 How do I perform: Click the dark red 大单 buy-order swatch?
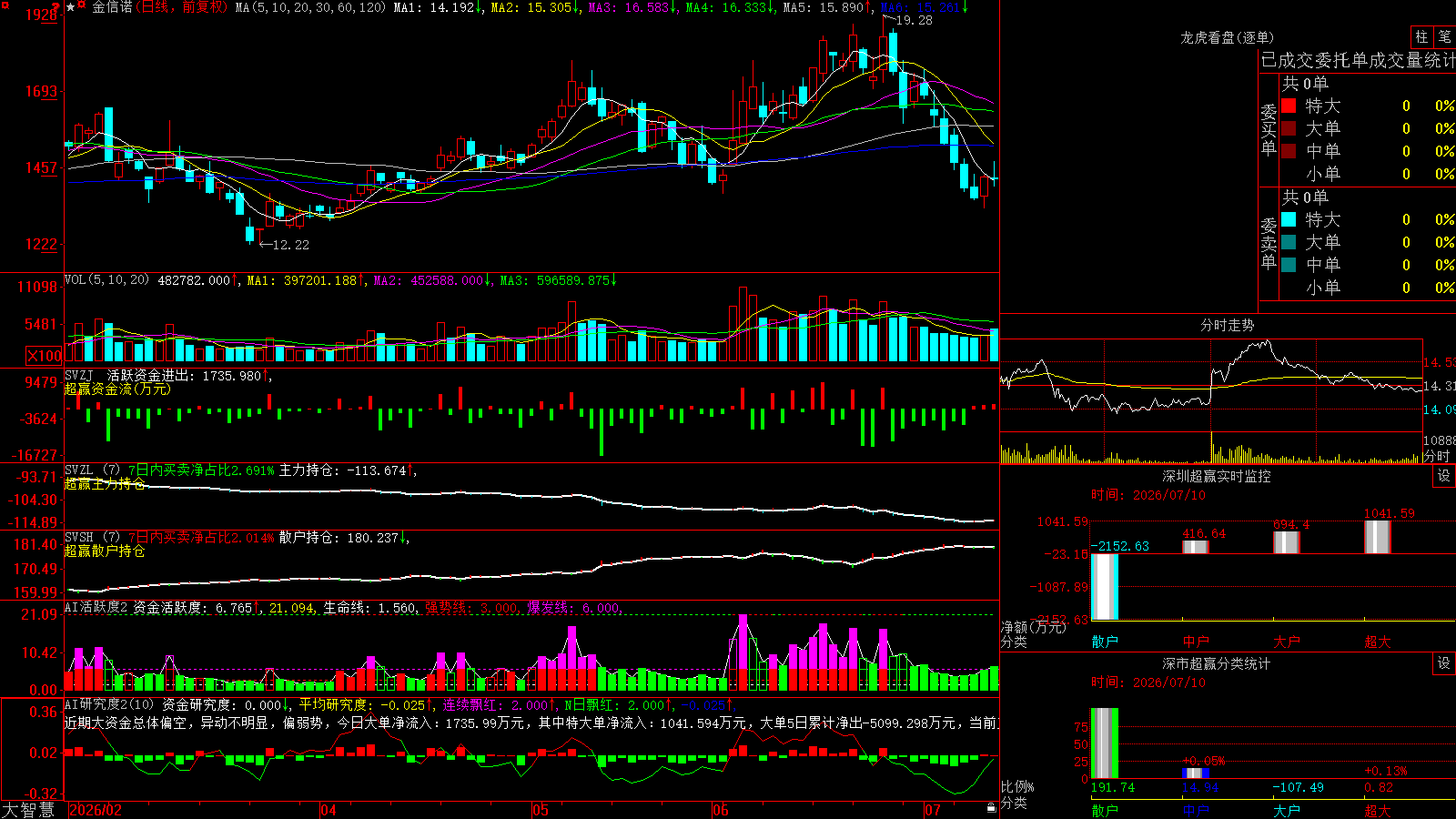(x=1289, y=128)
